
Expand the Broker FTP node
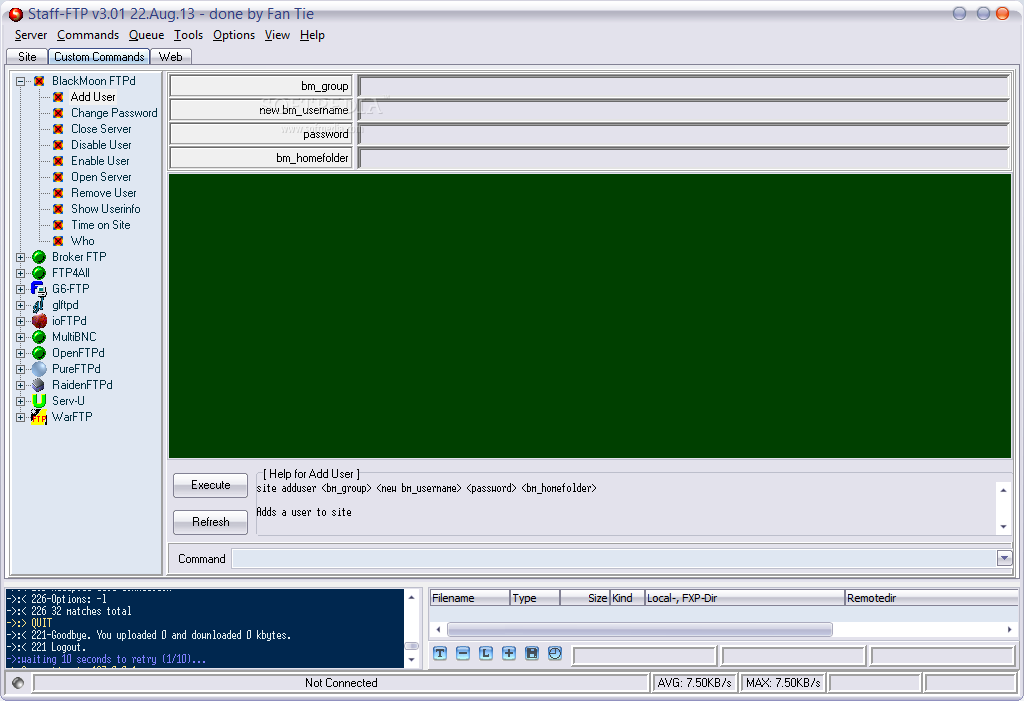coord(20,257)
